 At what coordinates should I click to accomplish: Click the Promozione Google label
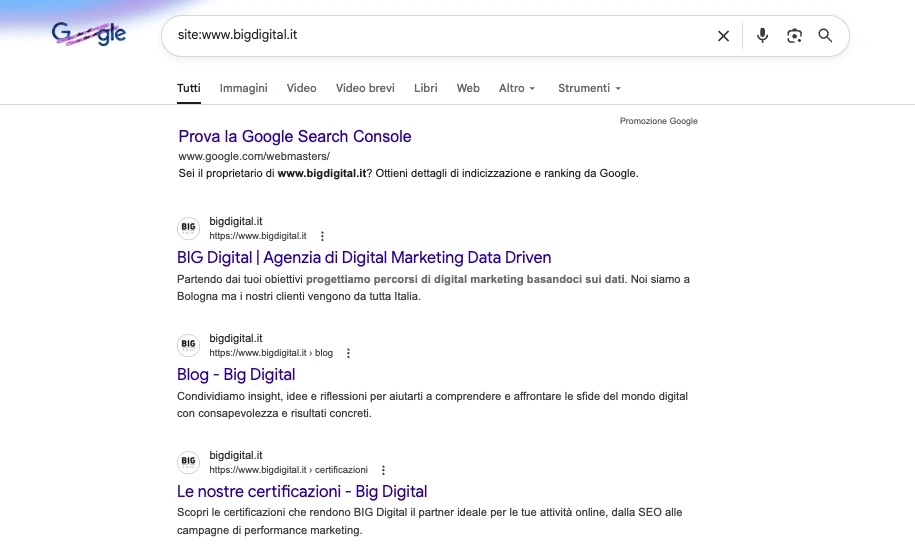(x=658, y=121)
